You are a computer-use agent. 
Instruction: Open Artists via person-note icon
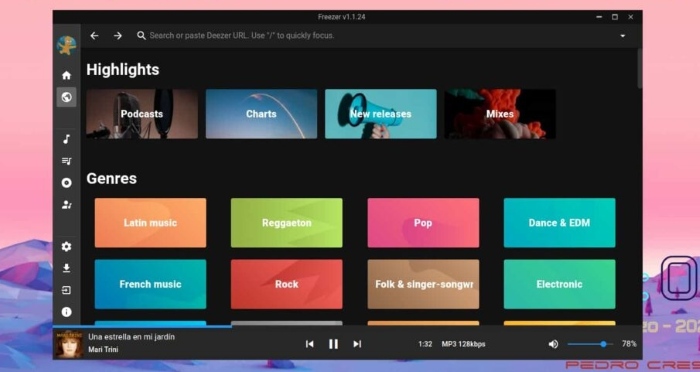pos(67,205)
